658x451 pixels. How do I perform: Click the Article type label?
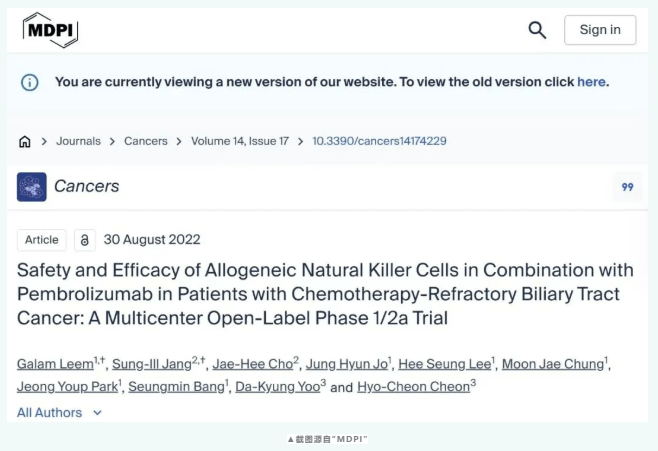coord(42,240)
